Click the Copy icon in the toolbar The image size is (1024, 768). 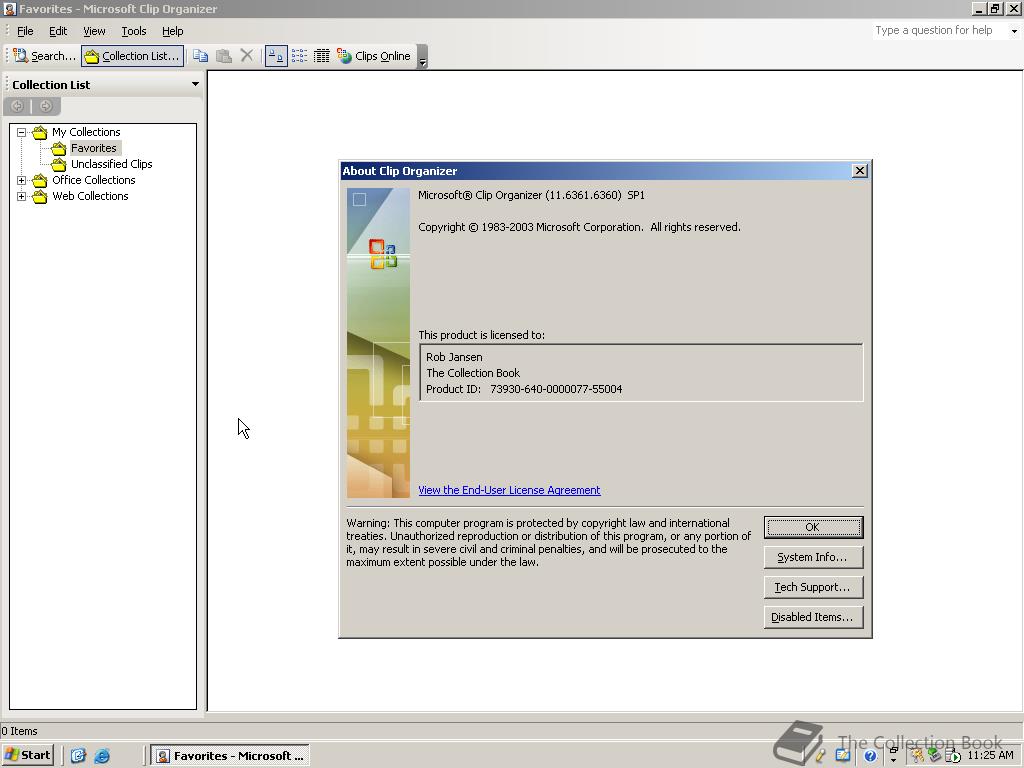tap(200, 56)
